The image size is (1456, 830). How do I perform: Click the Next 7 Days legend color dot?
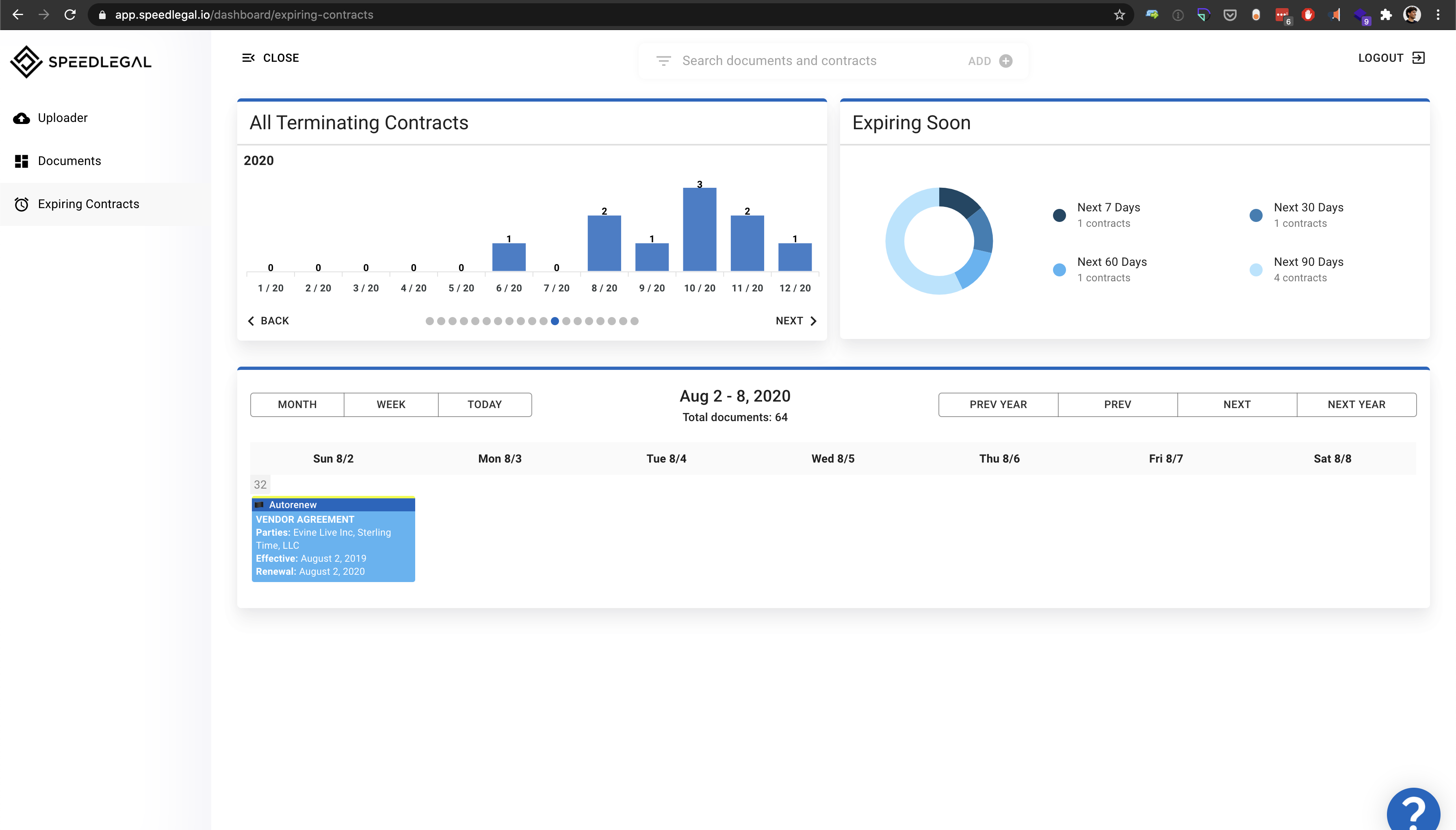[x=1059, y=215]
